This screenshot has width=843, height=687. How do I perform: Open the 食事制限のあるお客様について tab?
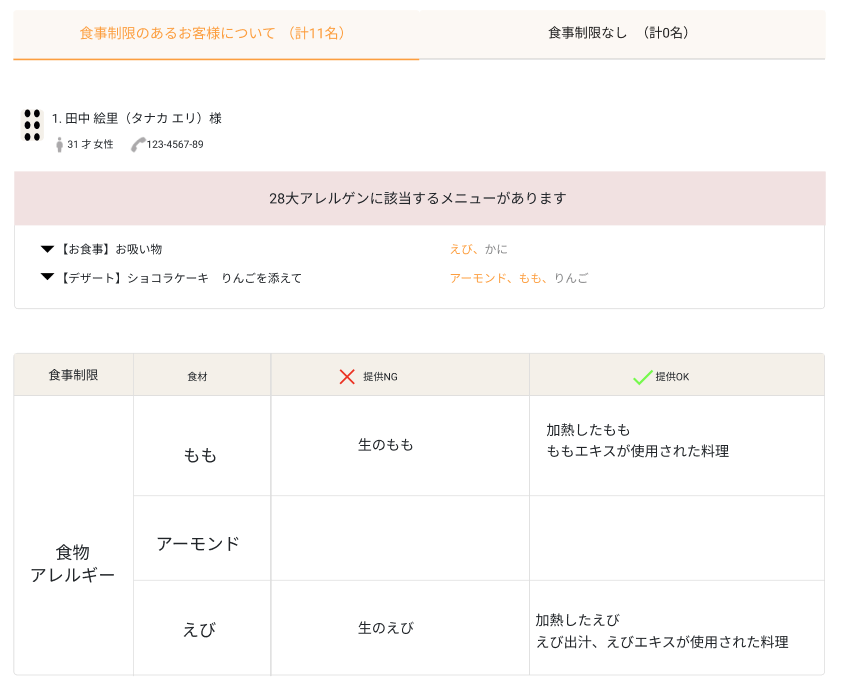tap(209, 32)
